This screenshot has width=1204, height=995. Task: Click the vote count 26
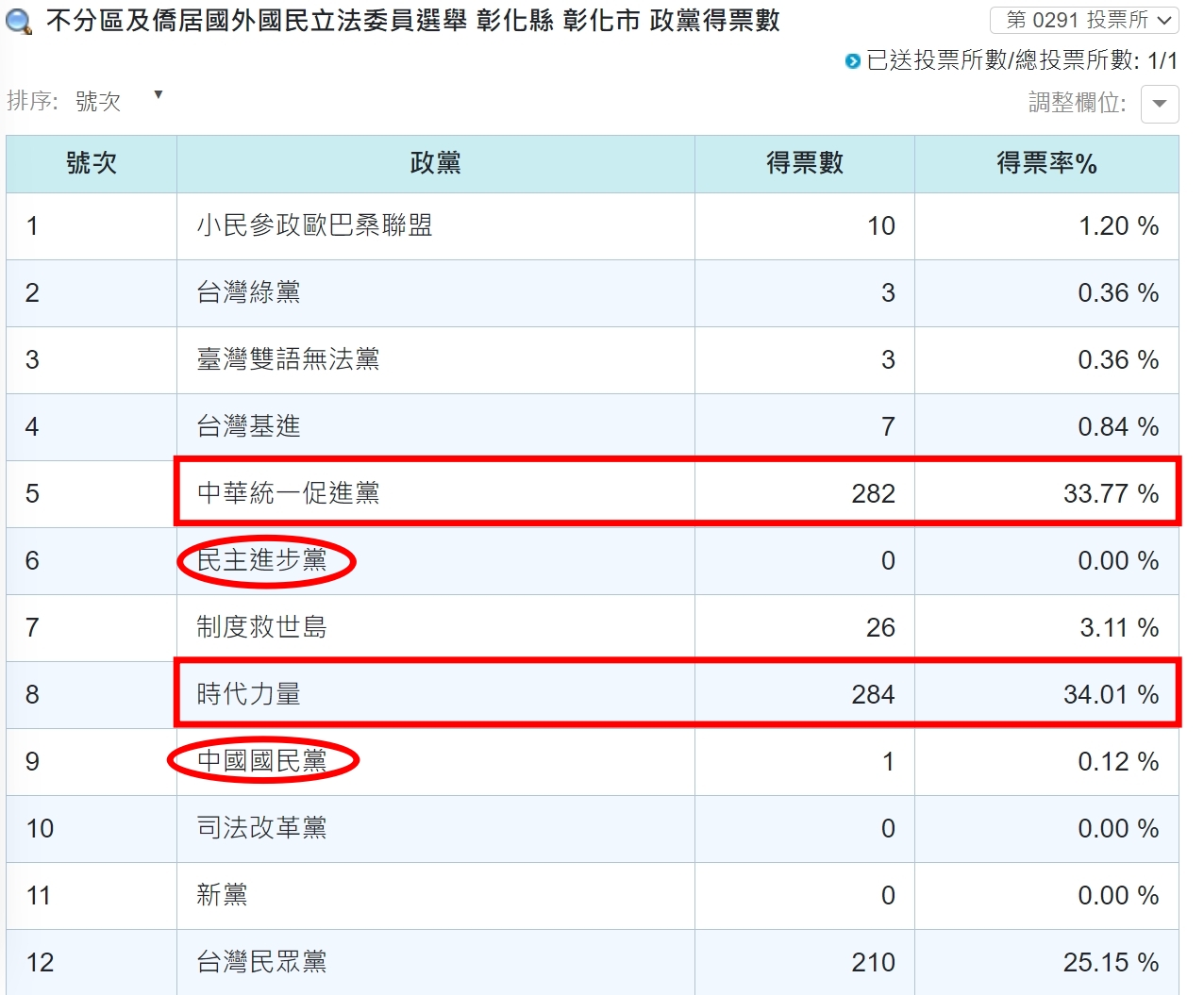click(x=880, y=627)
